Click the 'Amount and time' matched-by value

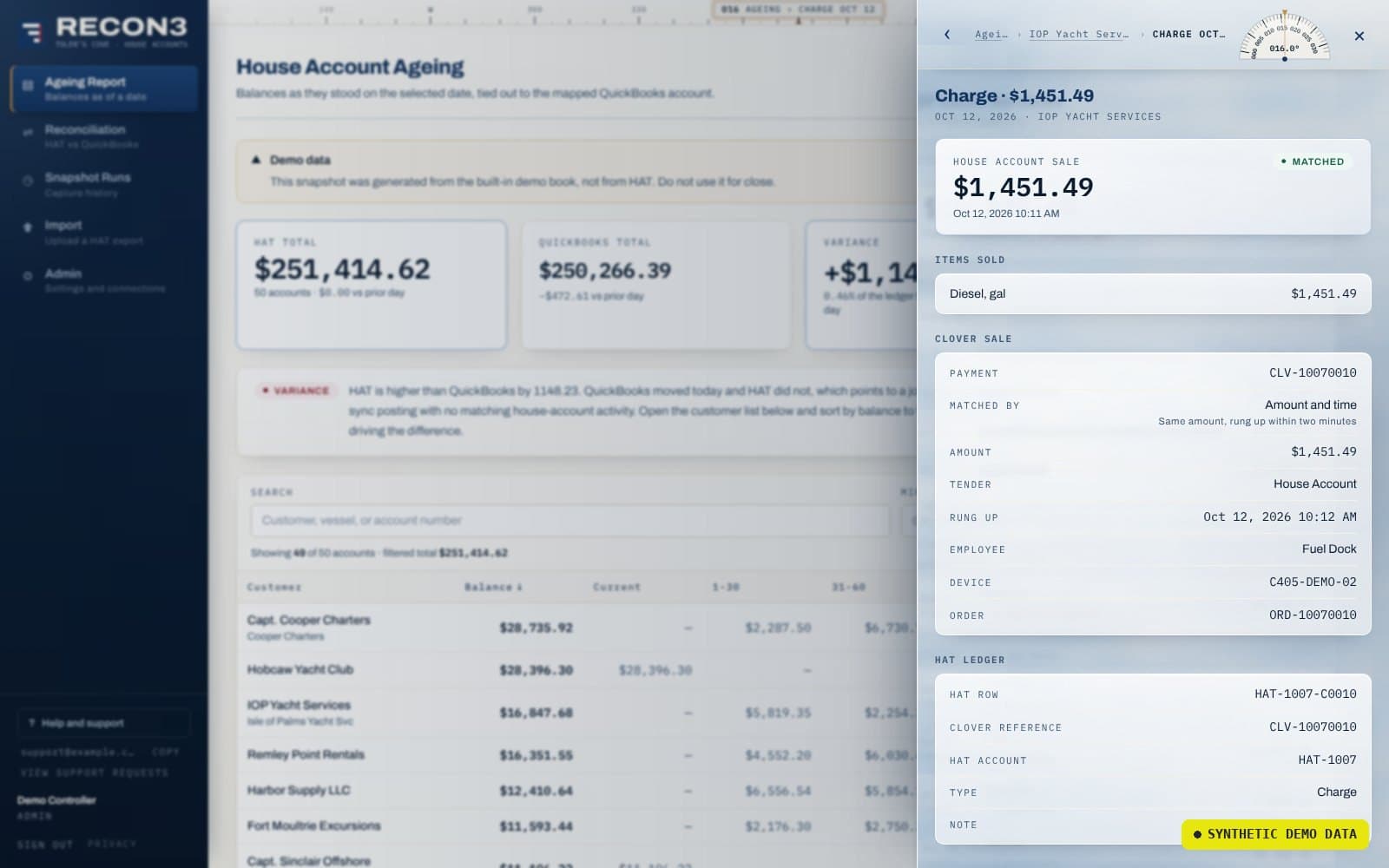(1310, 404)
